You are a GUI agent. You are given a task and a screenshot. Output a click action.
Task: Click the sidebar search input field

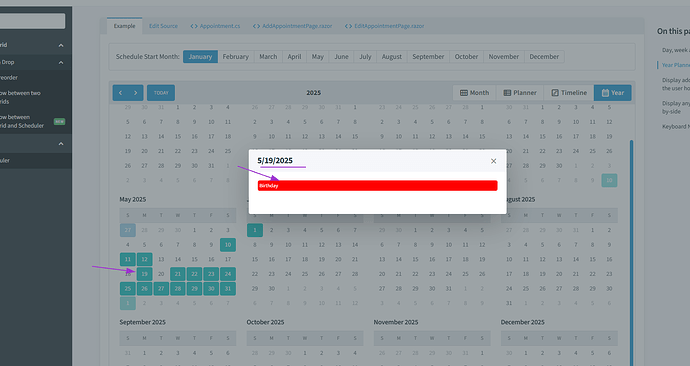[31, 21]
